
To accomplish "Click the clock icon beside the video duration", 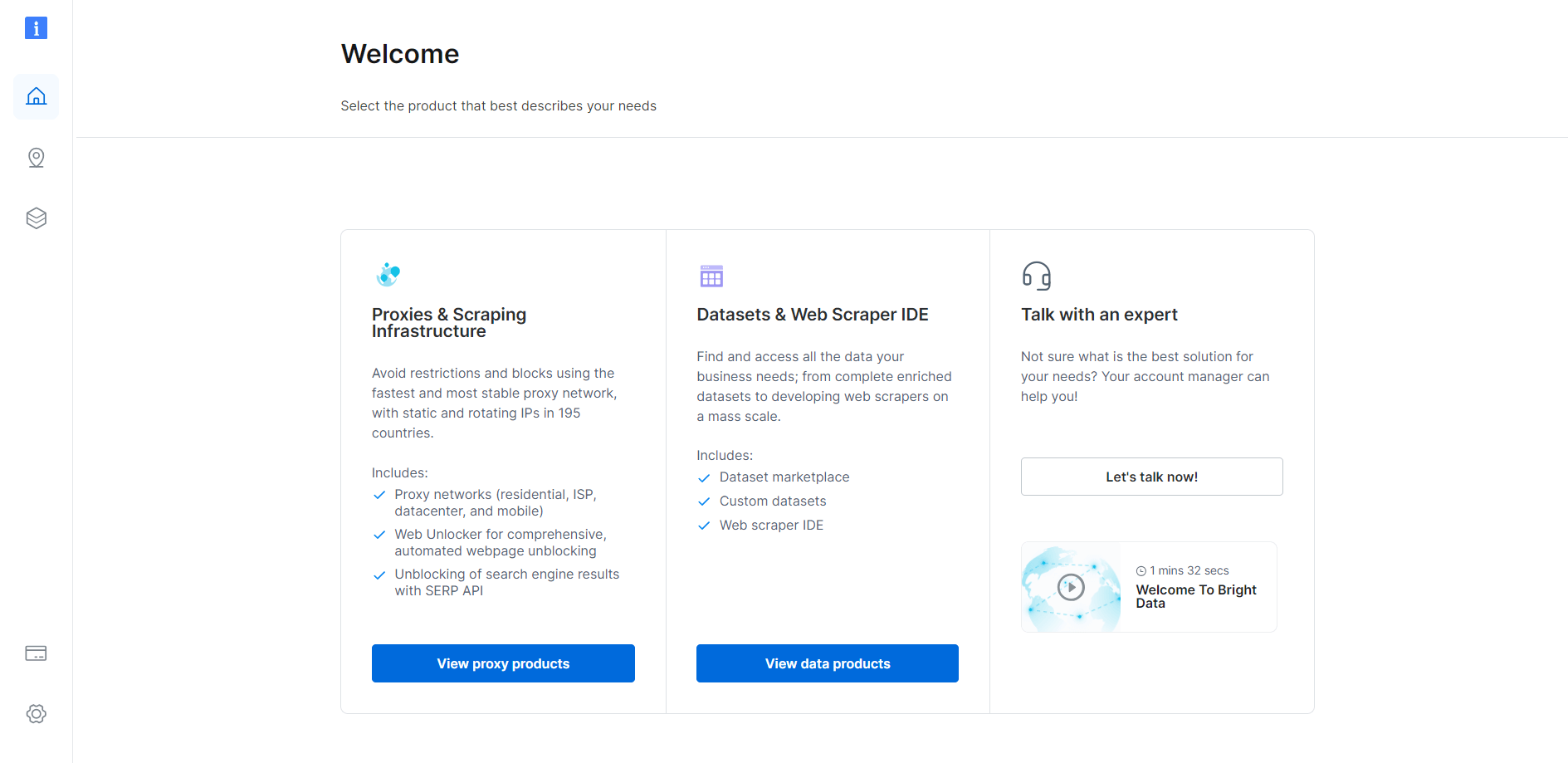I will point(1141,570).
